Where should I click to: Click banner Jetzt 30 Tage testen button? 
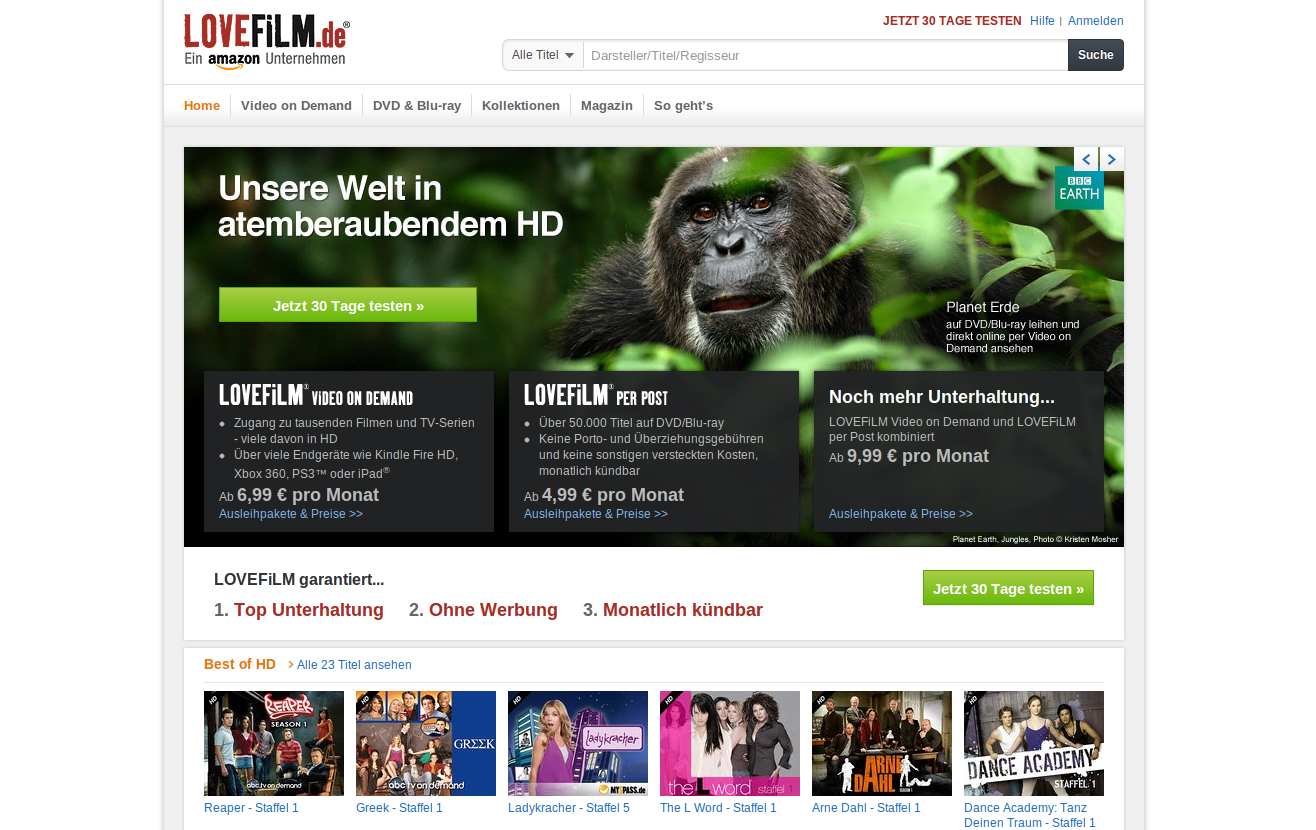(x=348, y=305)
